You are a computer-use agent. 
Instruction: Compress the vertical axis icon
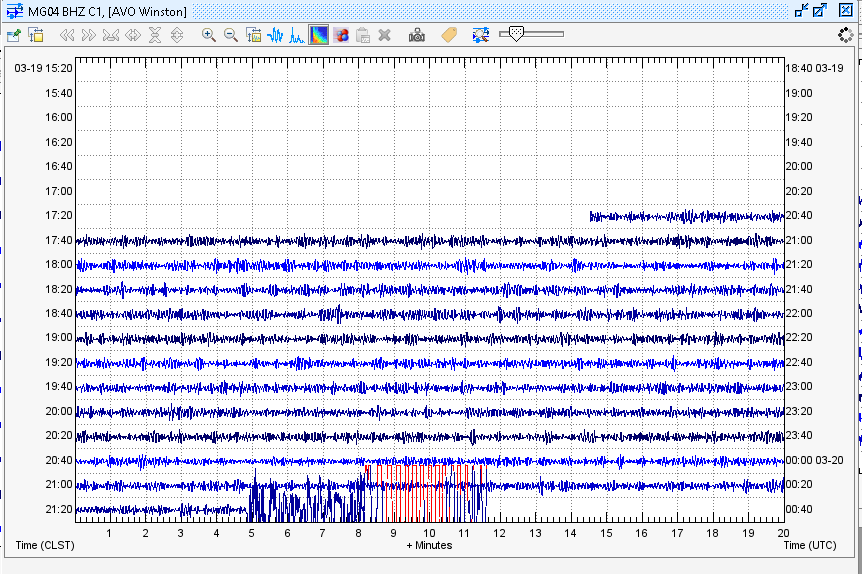(x=155, y=36)
